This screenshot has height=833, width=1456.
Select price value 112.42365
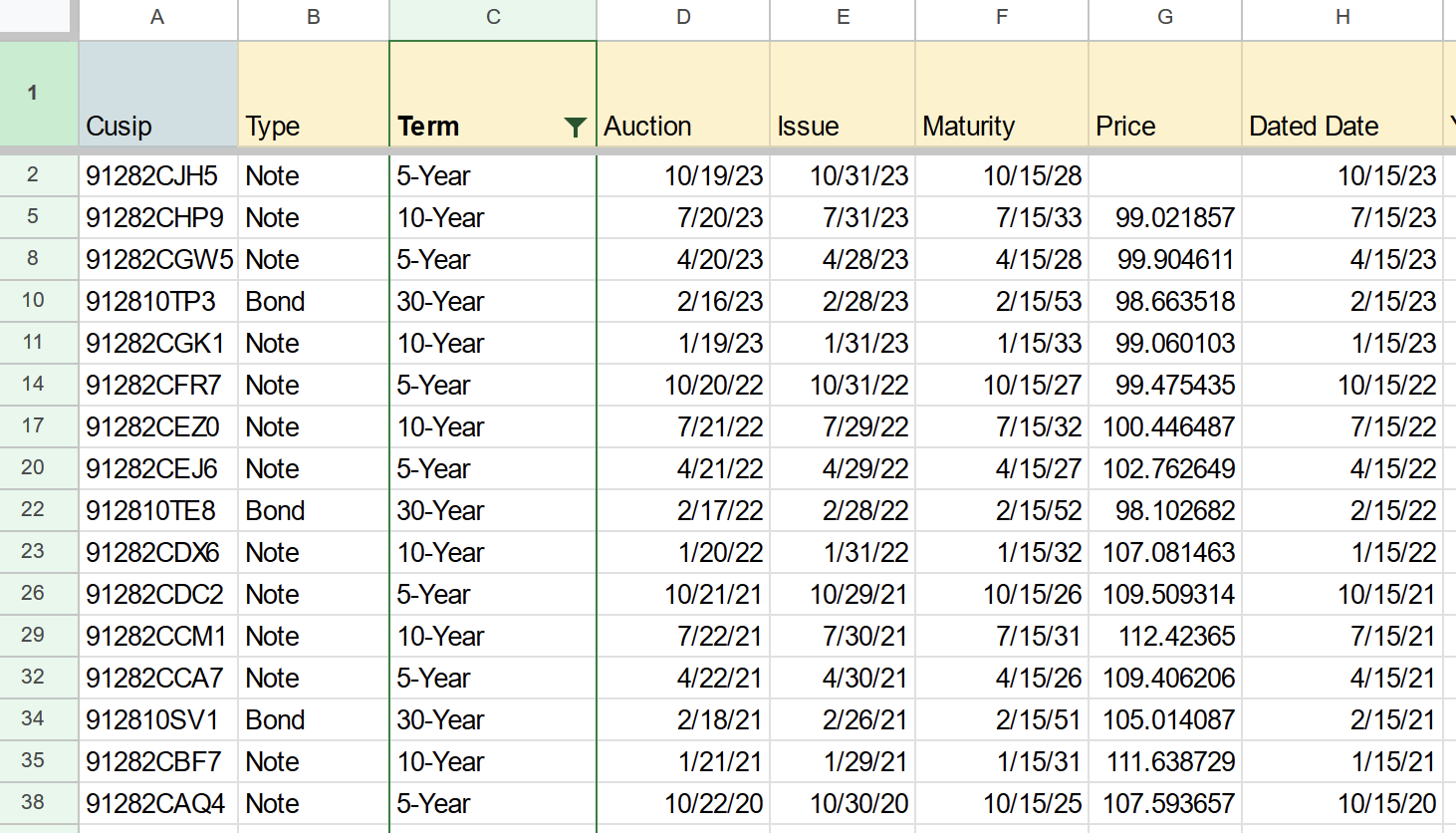(1165, 636)
